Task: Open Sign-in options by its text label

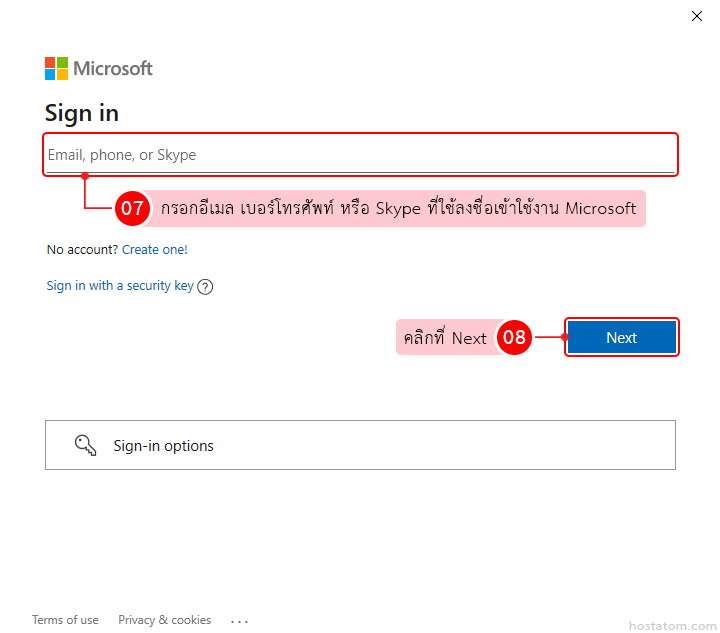Action: pos(163,446)
